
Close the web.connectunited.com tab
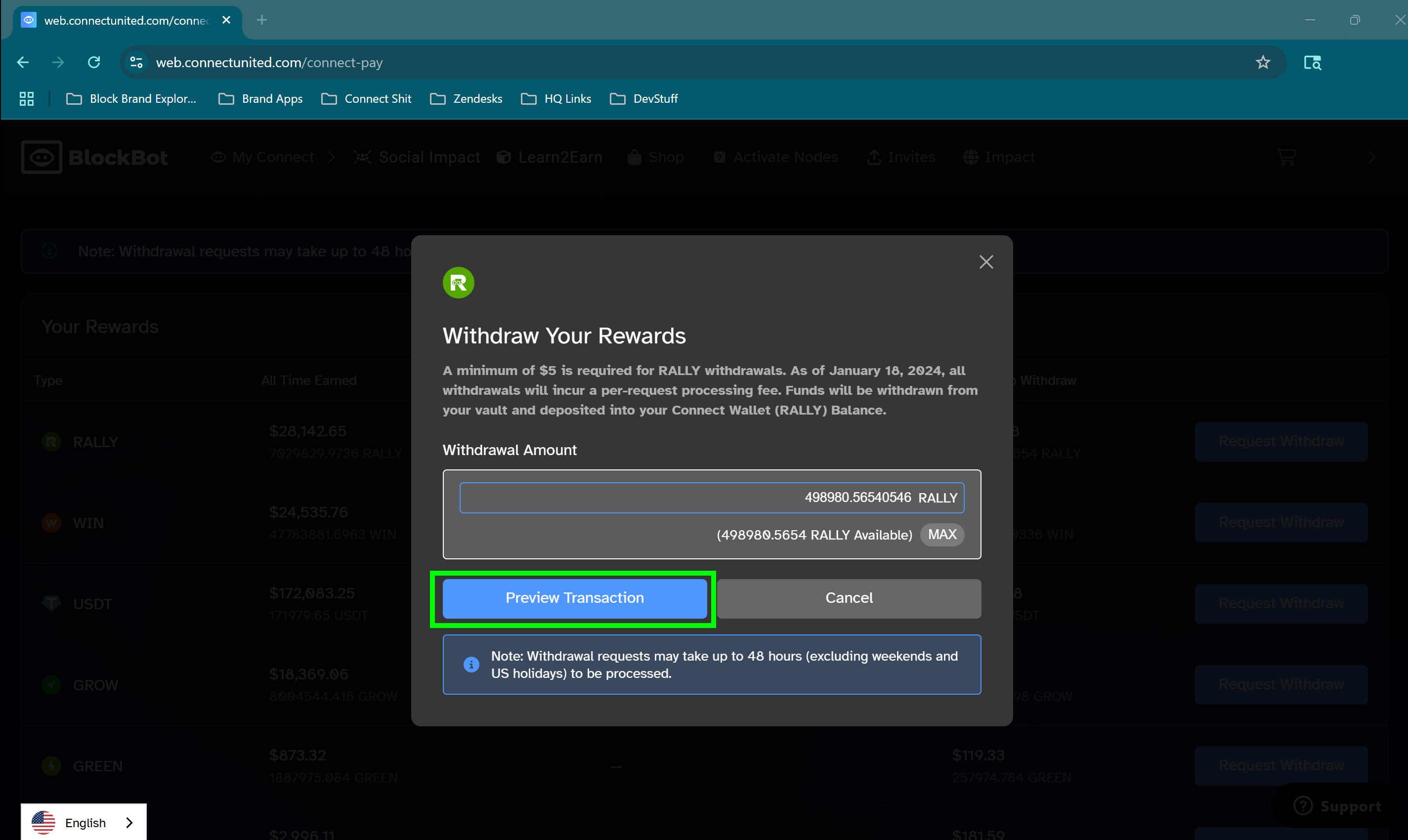pos(226,20)
